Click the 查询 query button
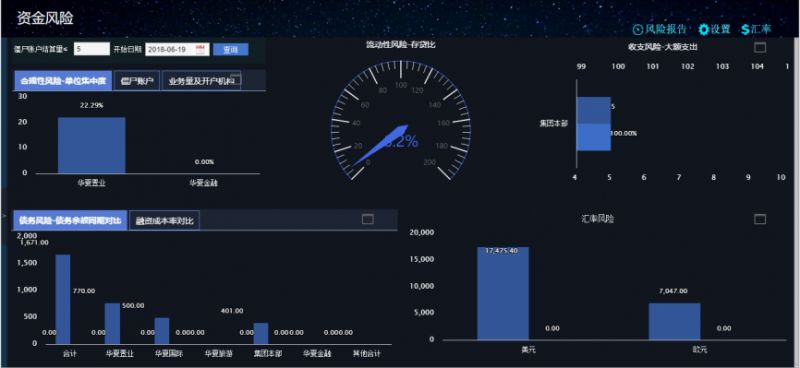 pos(231,50)
